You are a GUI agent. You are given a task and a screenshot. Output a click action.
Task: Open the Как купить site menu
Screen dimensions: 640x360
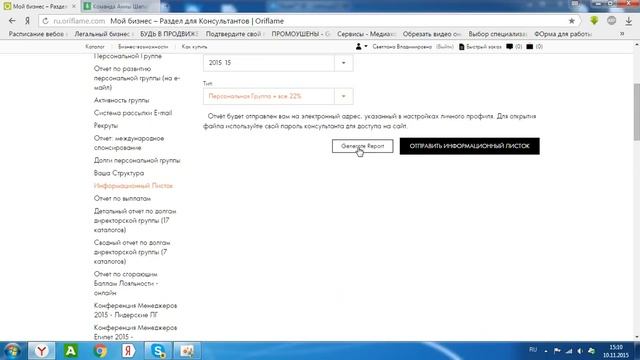pos(194,47)
